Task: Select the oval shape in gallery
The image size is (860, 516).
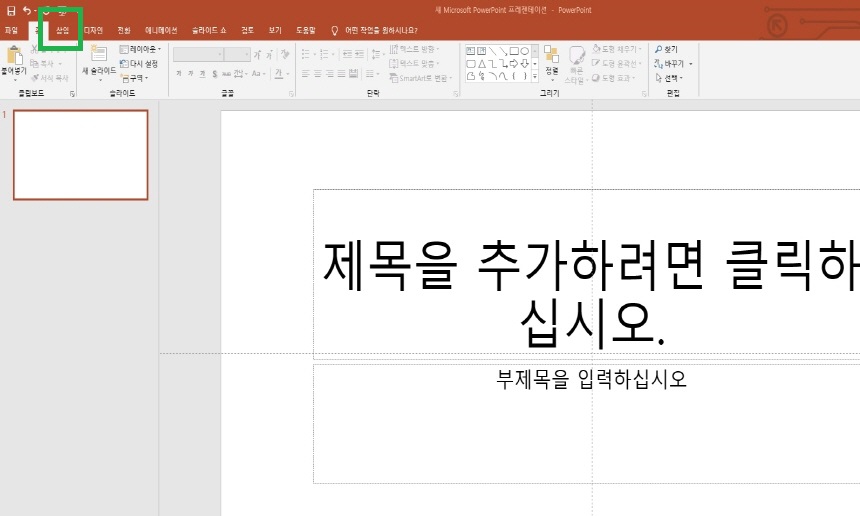Action: click(x=525, y=51)
